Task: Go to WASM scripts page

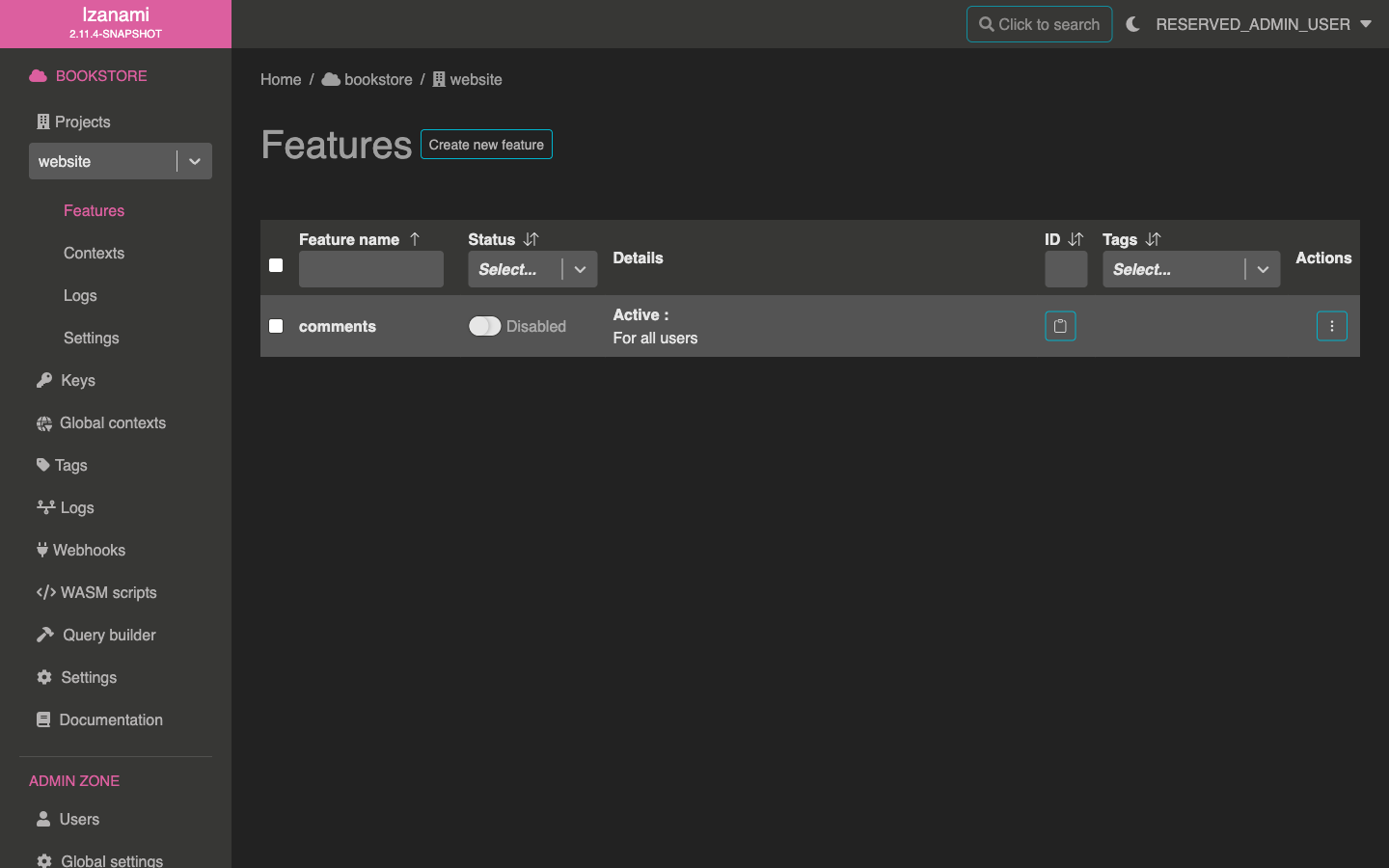Action: (108, 592)
